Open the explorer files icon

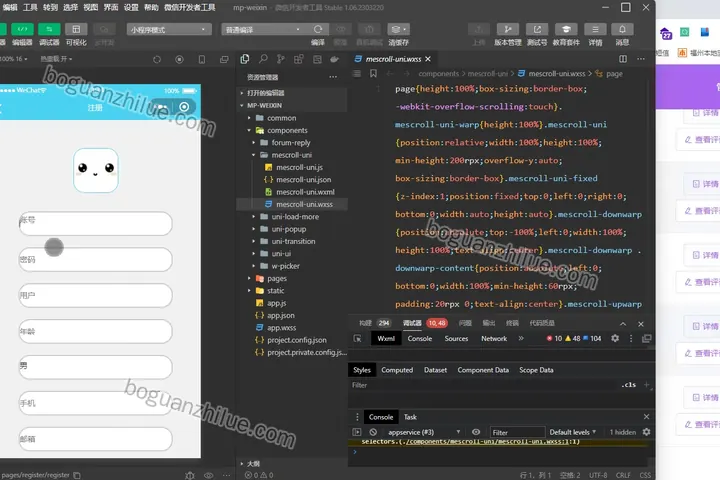[245, 59]
